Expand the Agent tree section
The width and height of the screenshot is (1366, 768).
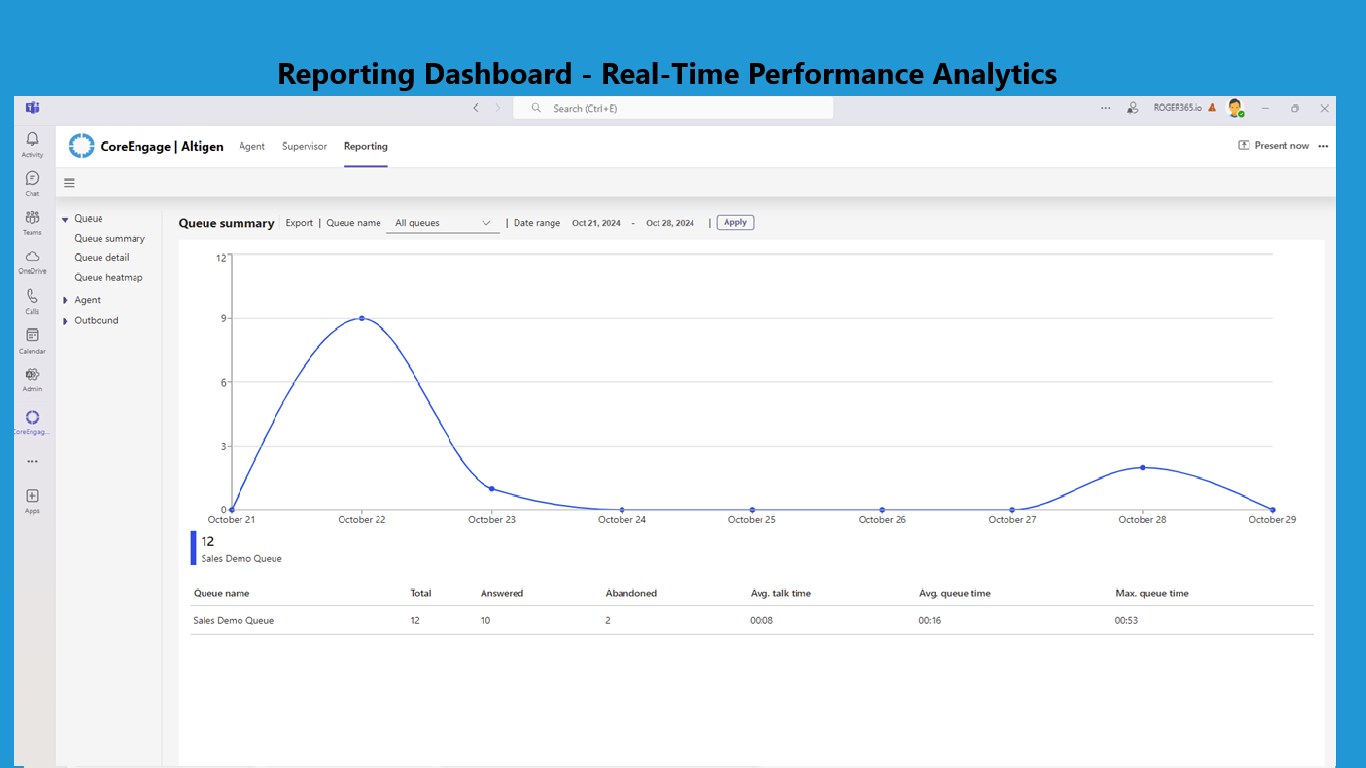(x=65, y=300)
